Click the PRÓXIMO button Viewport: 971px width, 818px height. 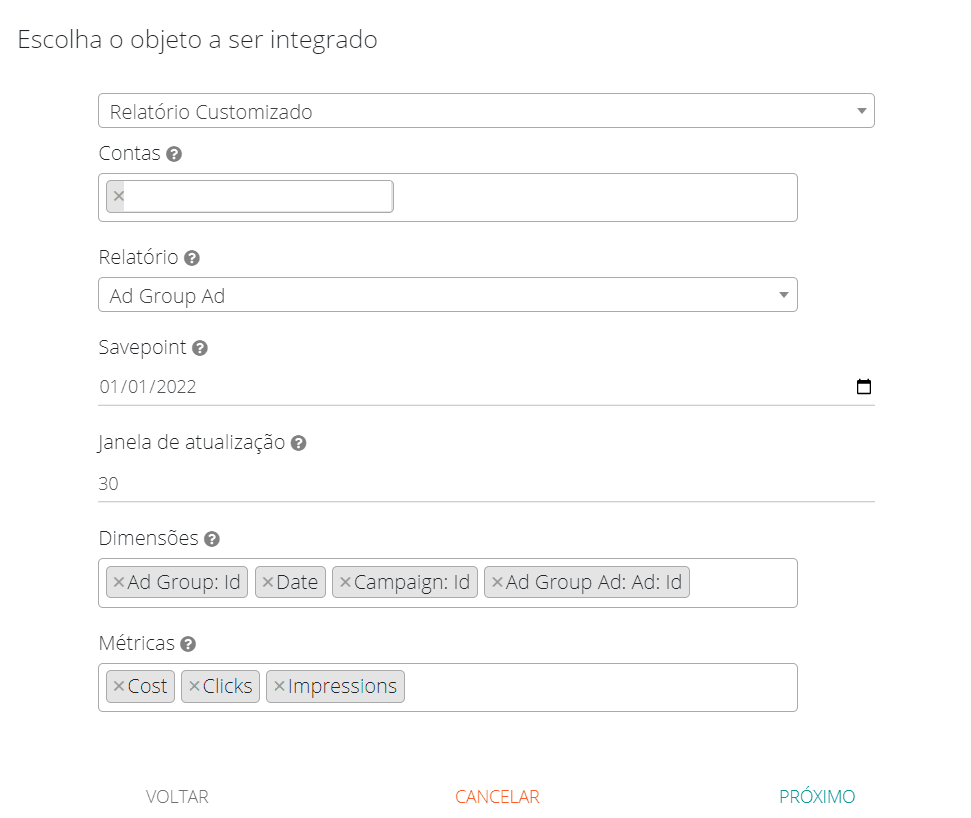point(817,797)
